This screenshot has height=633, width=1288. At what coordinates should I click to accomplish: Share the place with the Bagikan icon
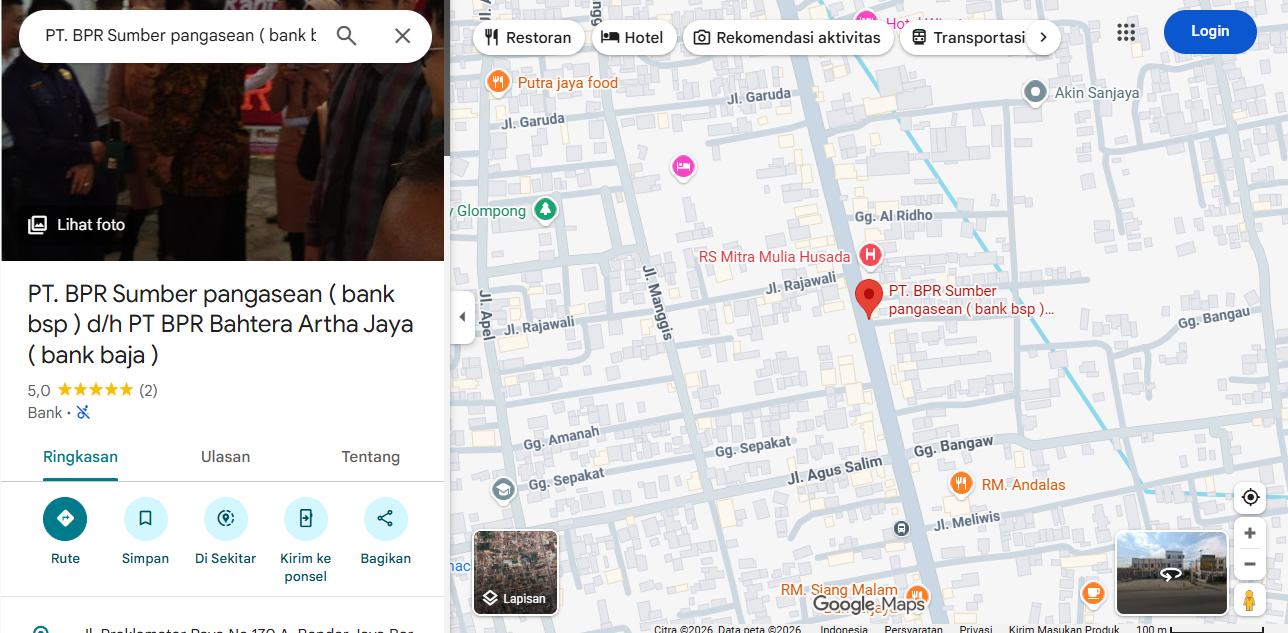[385, 519]
